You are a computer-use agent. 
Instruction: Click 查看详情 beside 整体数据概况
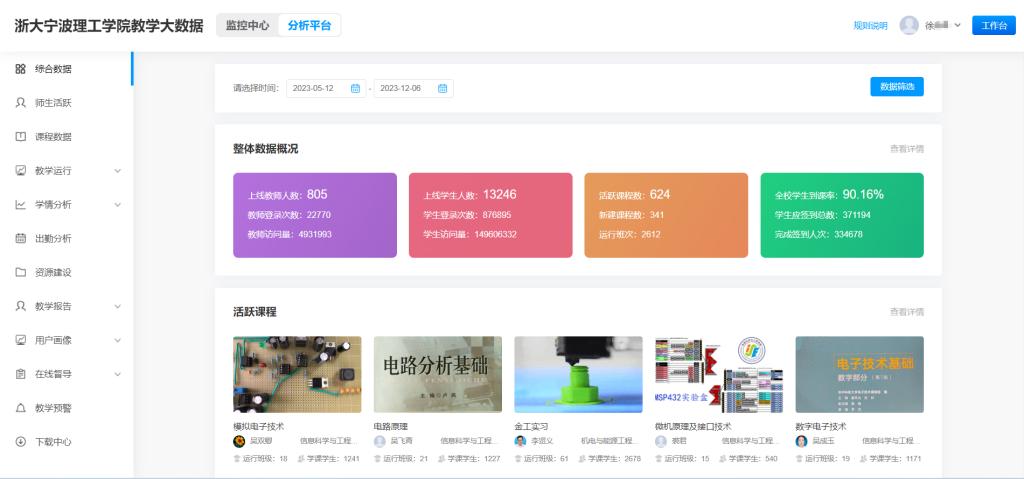pyautogui.click(x=906, y=149)
